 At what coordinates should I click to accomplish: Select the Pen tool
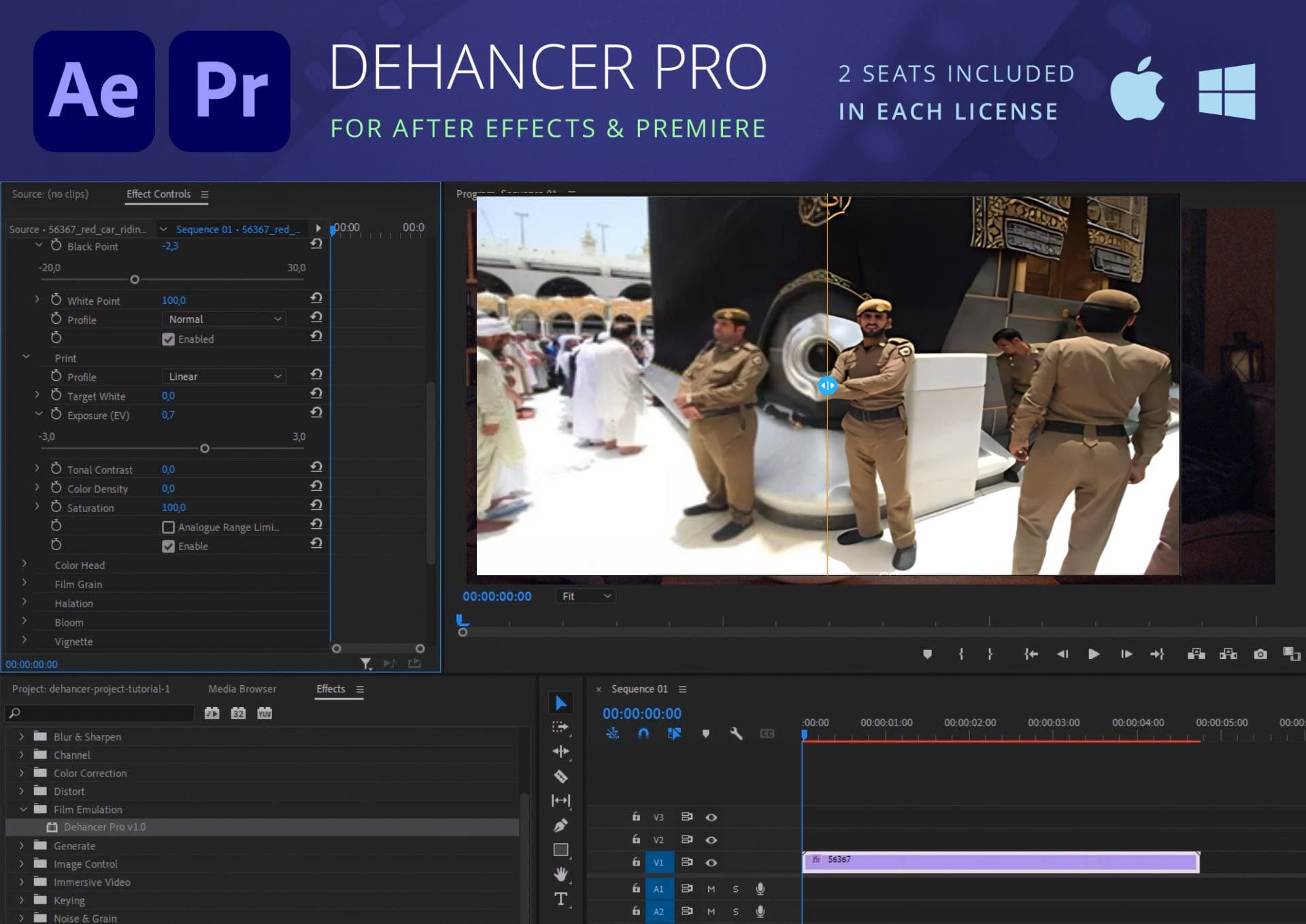560,825
